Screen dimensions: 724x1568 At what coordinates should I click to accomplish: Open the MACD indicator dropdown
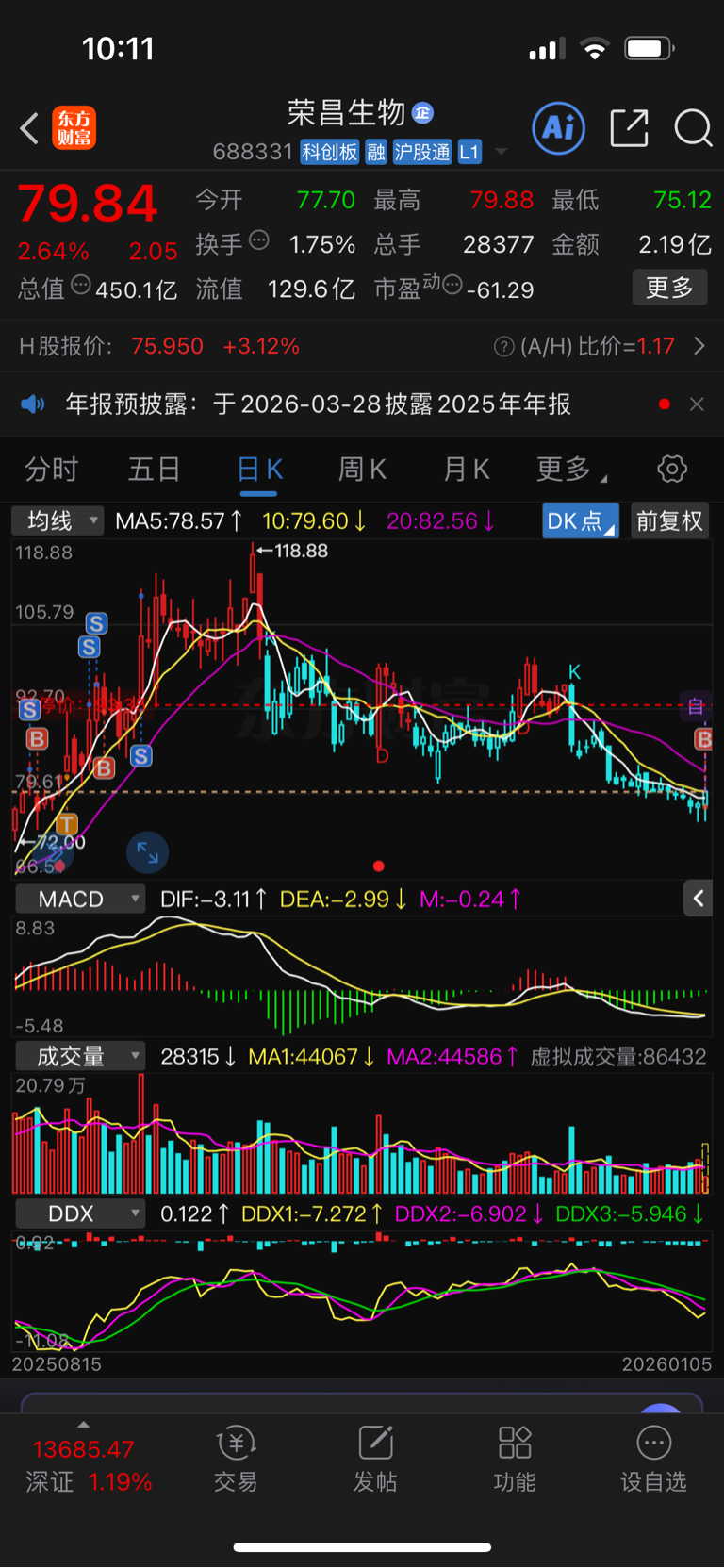tap(80, 899)
